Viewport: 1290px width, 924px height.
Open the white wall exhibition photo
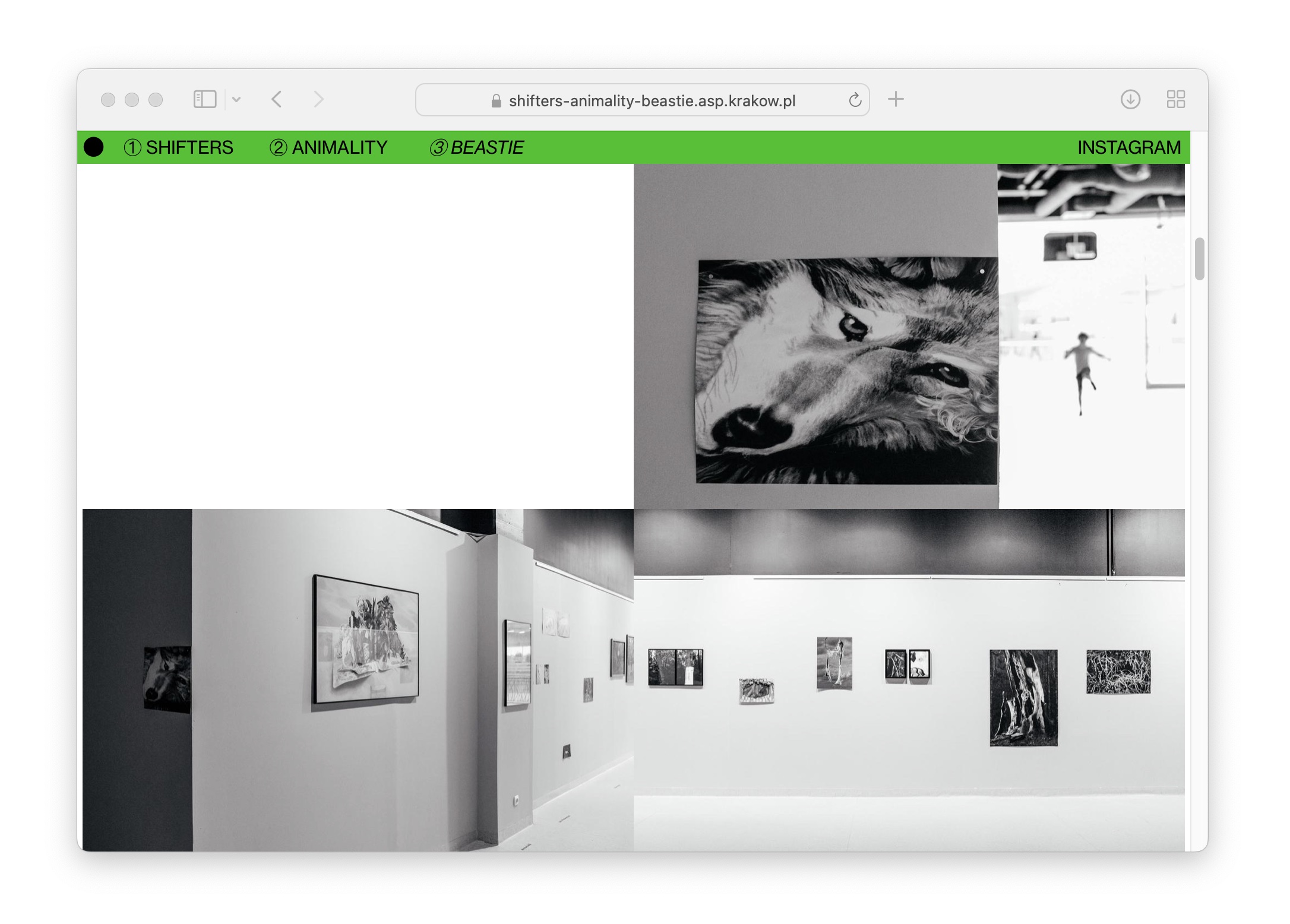pyautogui.click(x=909, y=680)
